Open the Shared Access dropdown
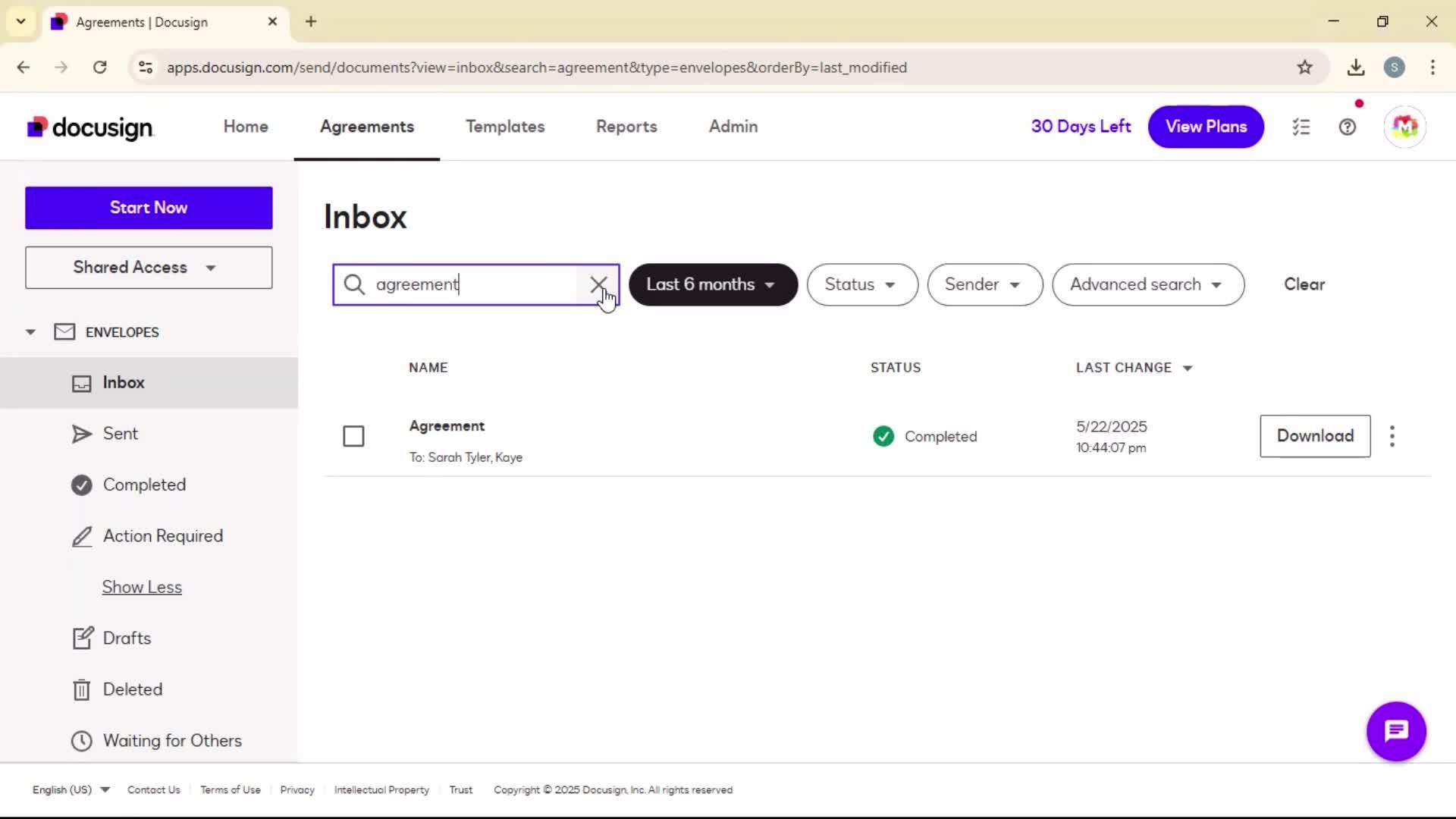The height and width of the screenshot is (819, 1456). [149, 268]
